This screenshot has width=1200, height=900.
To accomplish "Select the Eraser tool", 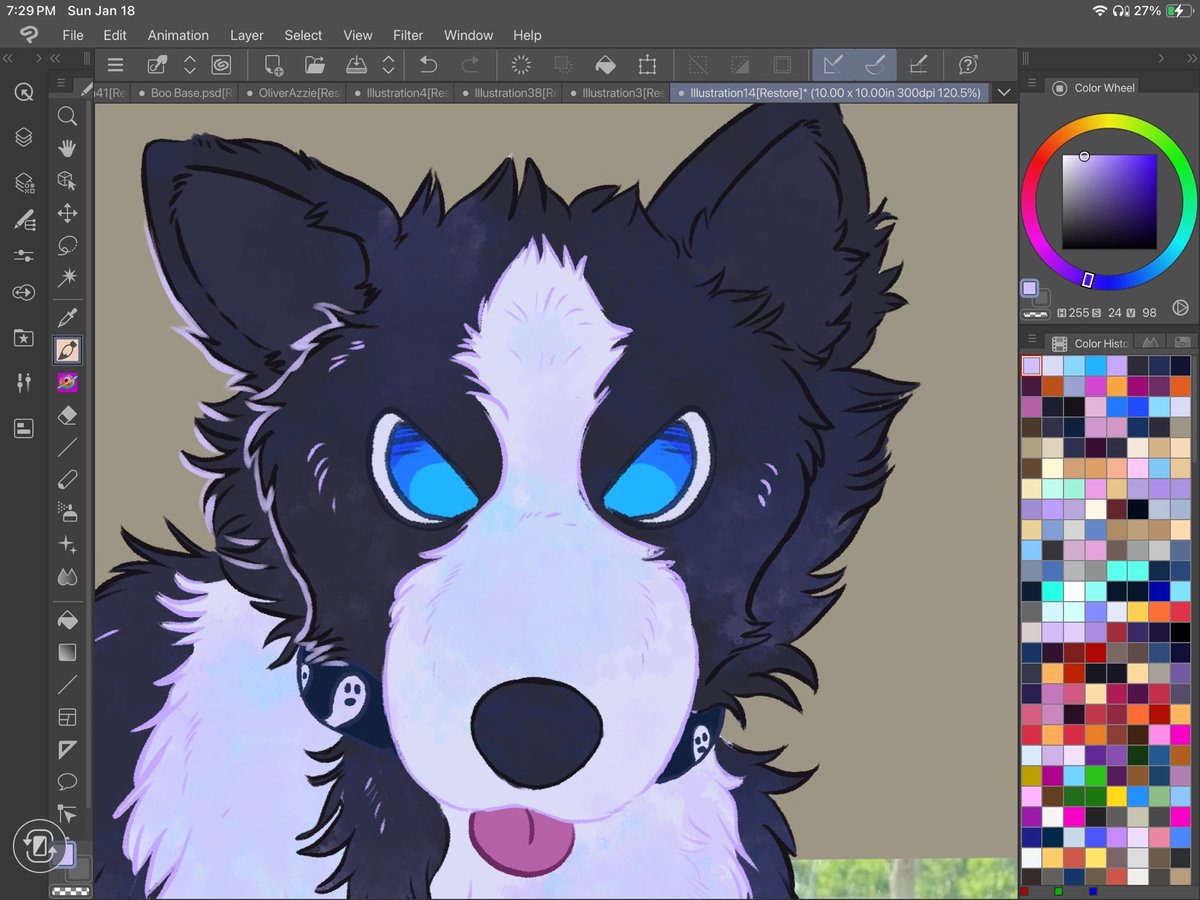I will tap(67, 415).
